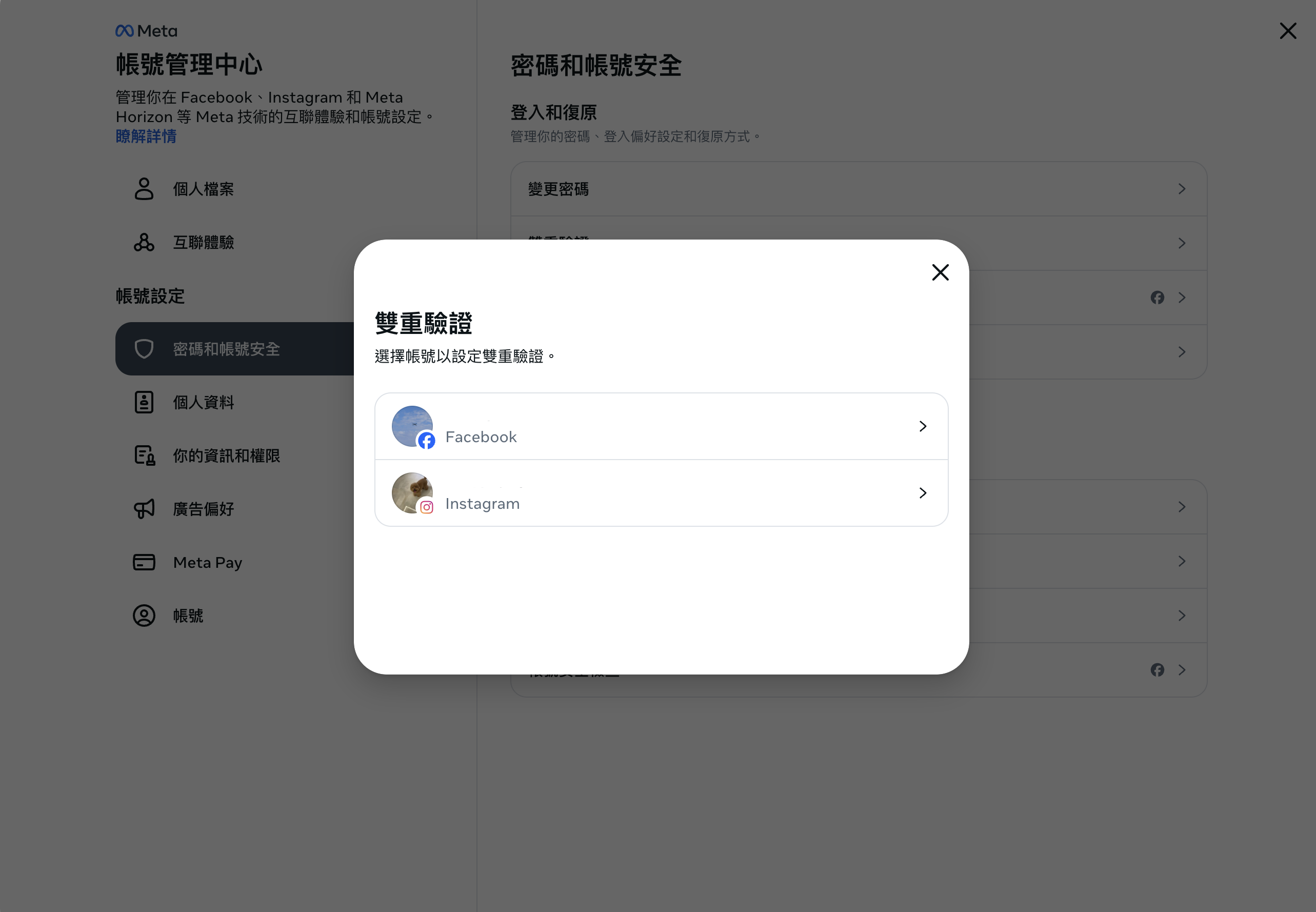Click the 你的資訊和權限 document lock icon

145,456
